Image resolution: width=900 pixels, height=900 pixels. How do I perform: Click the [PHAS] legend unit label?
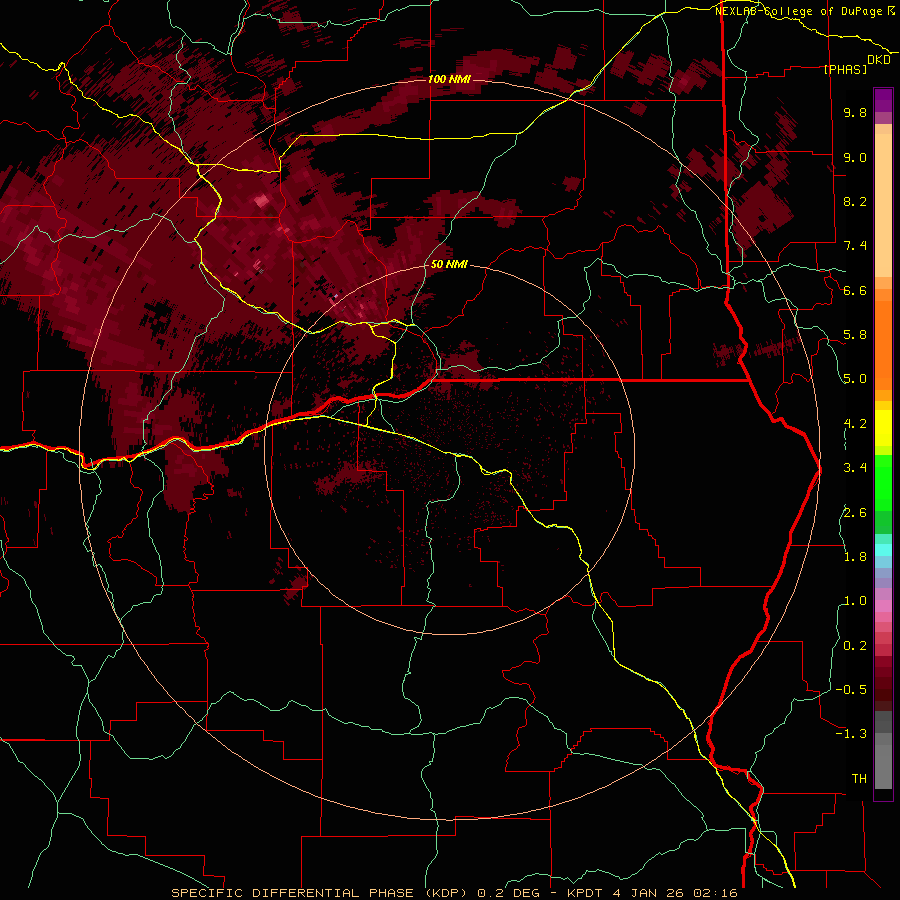click(845, 70)
